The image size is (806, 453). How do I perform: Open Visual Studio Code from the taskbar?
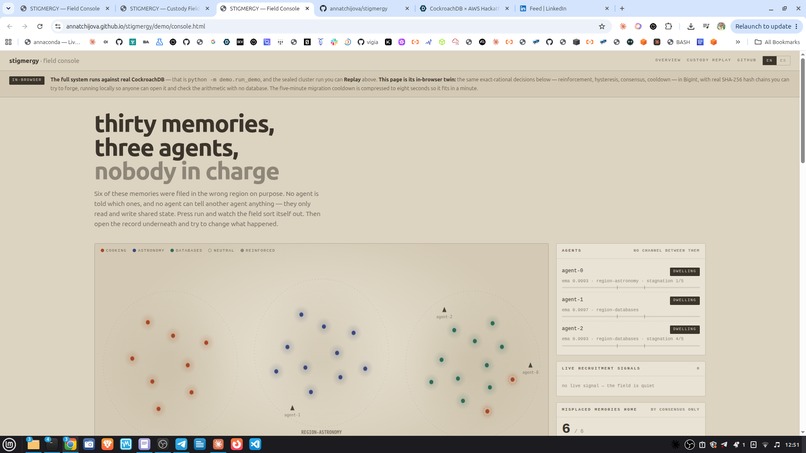(x=255, y=444)
